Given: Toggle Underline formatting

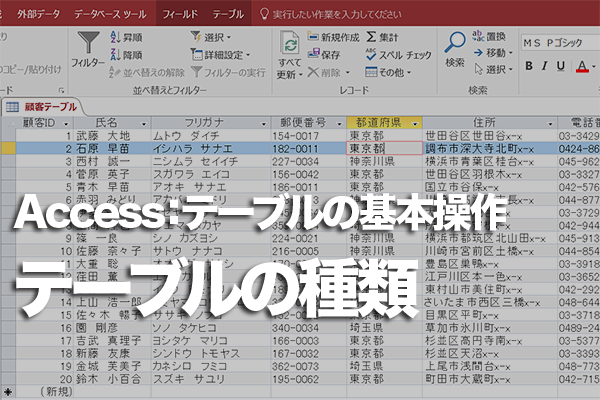Looking at the screenshot, I should coord(561,66).
